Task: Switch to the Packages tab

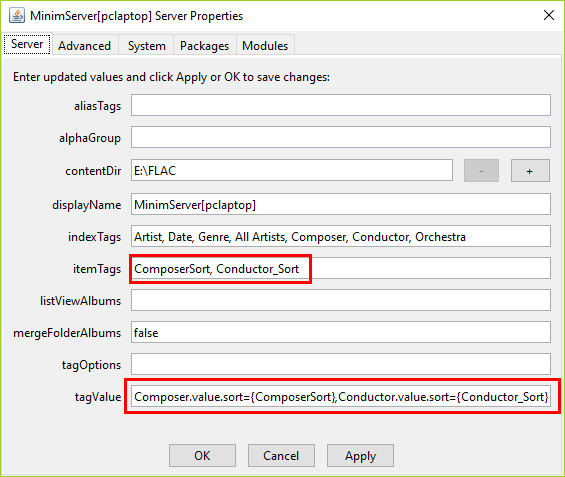Action: click(x=204, y=46)
